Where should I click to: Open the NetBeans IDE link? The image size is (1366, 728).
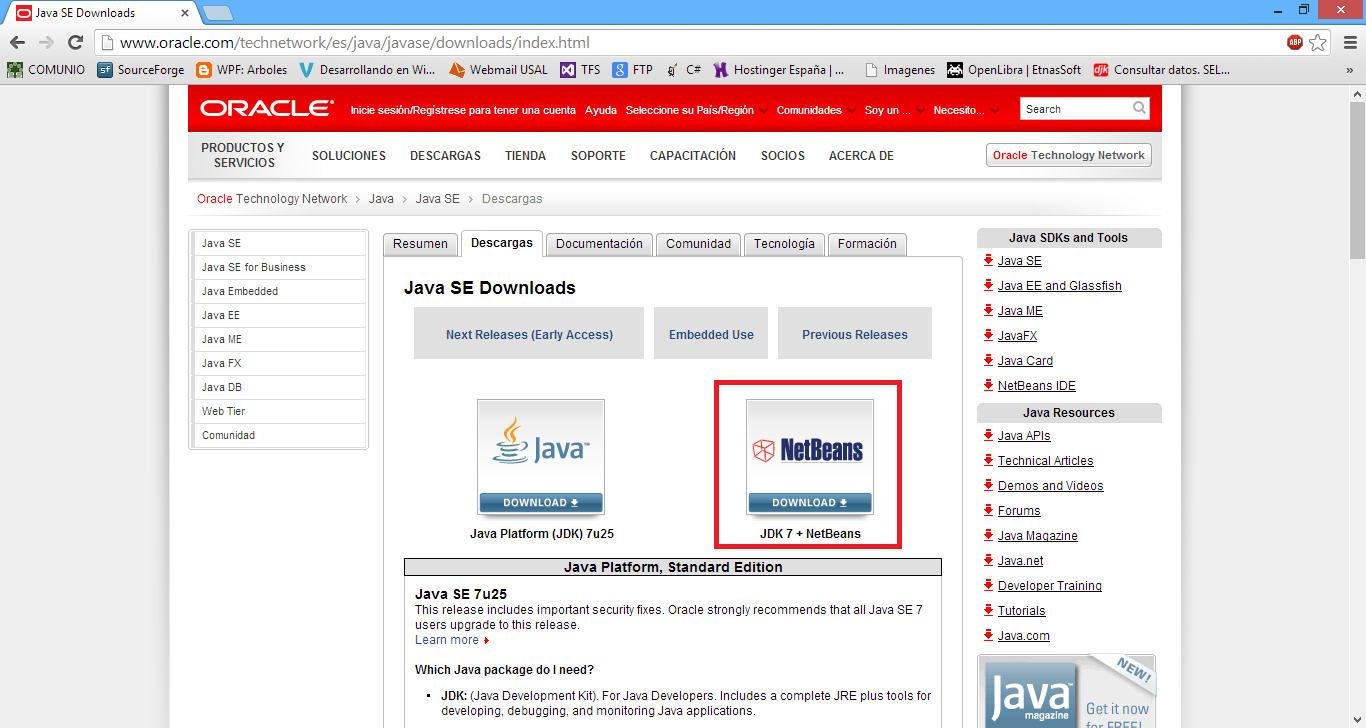pos(1036,386)
